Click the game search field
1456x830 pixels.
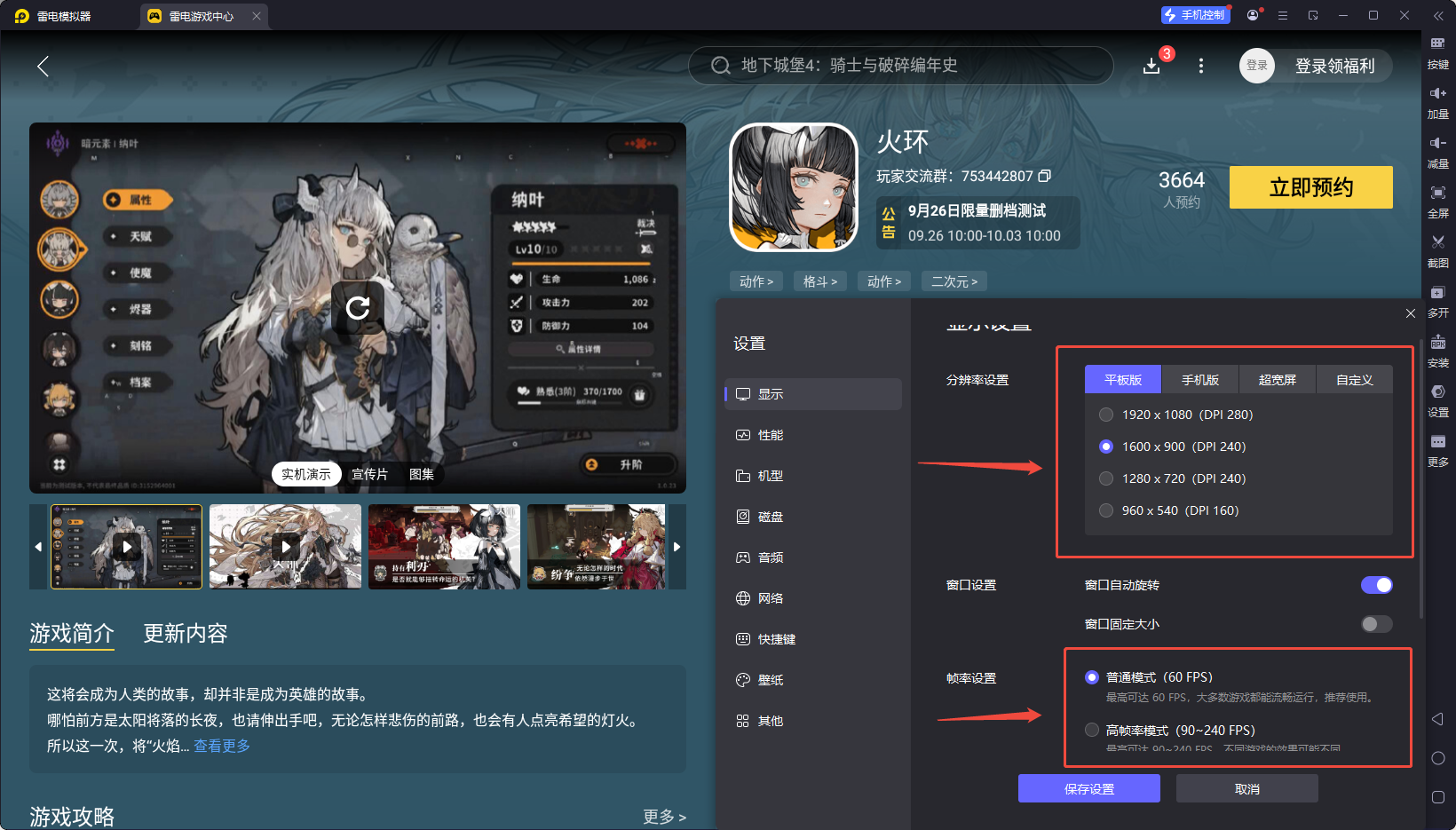click(x=900, y=66)
